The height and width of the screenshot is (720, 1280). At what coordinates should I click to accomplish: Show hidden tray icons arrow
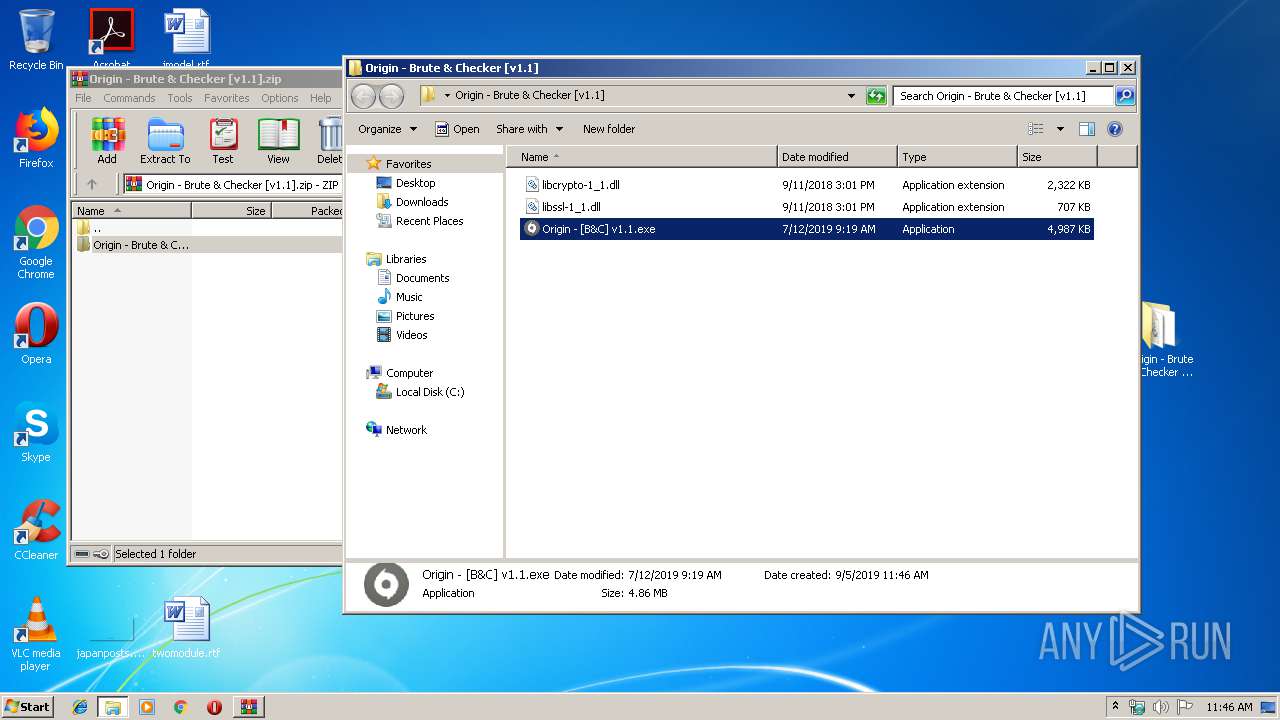coord(1116,707)
